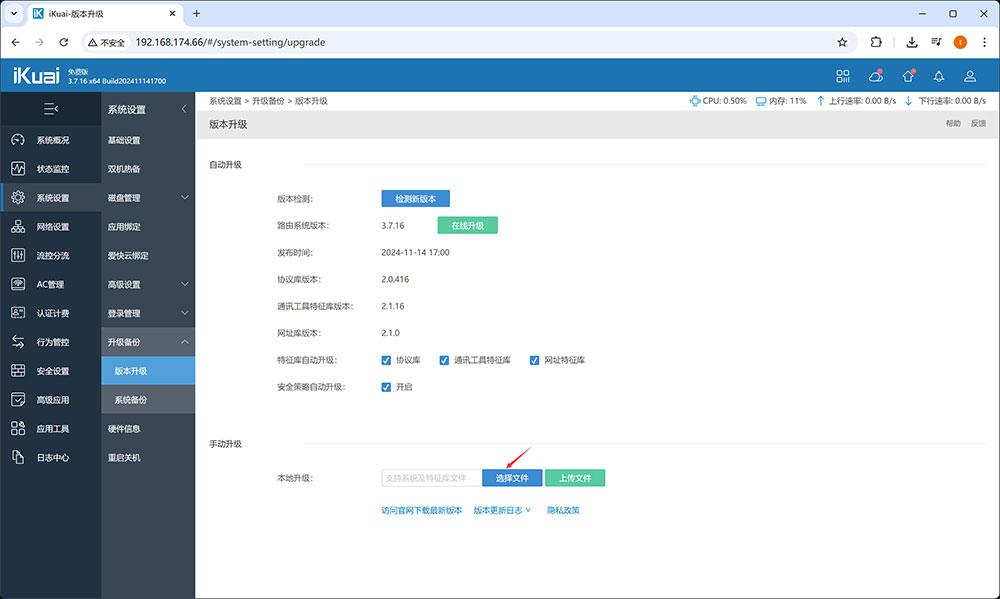Open 应用工具 grid icon
Screen dimensions: 1000x599
pyautogui.click(x=18, y=428)
